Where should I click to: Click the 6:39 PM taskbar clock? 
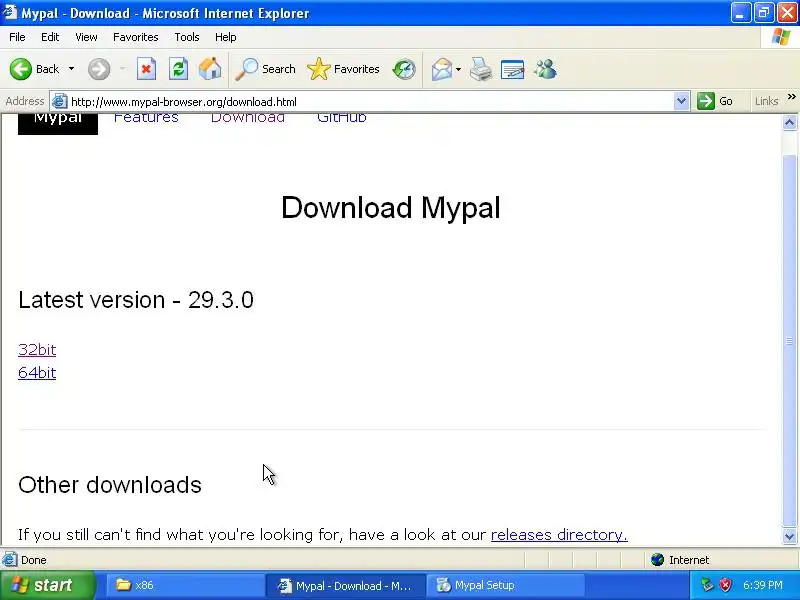(763, 585)
